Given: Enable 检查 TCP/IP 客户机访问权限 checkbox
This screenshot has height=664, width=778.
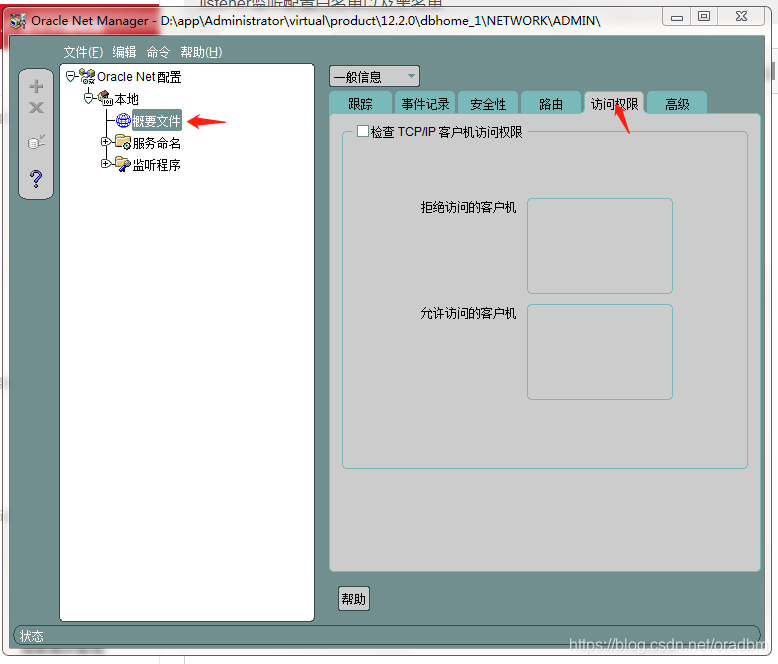Looking at the screenshot, I should pos(363,131).
